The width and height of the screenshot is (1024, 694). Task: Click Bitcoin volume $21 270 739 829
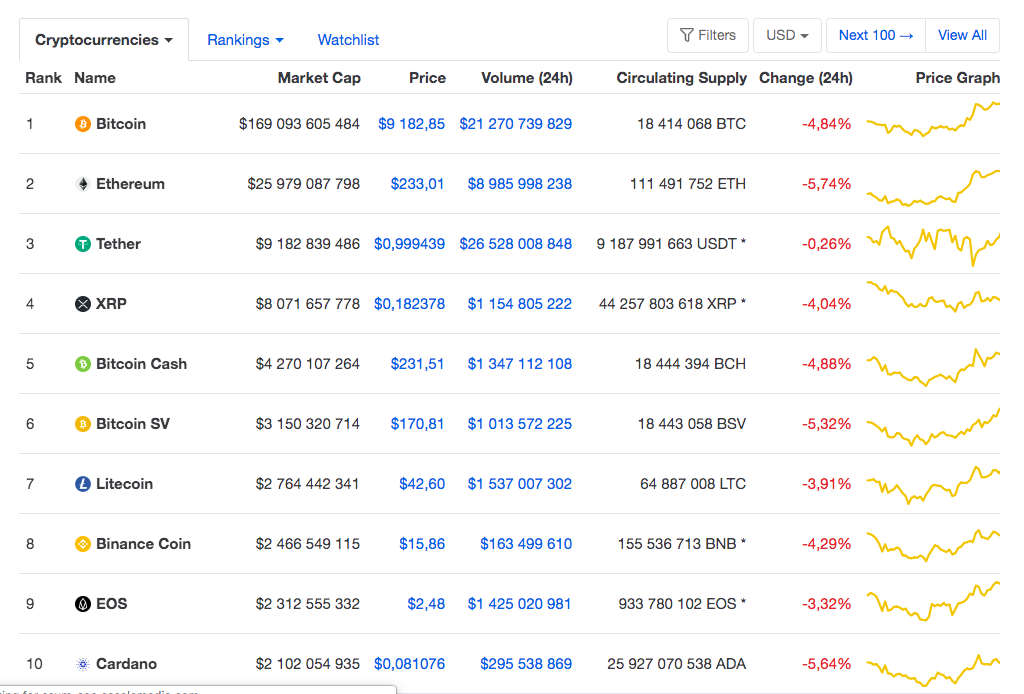[515, 124]
